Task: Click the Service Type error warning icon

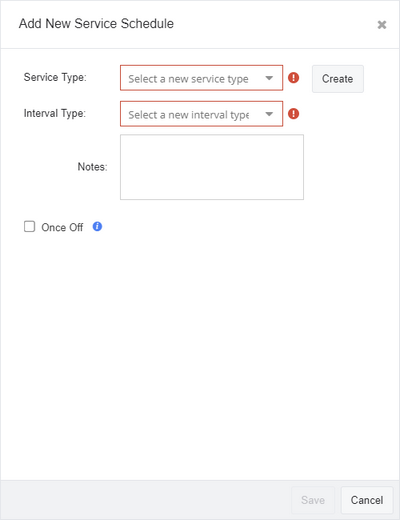Action: point(293,78)
